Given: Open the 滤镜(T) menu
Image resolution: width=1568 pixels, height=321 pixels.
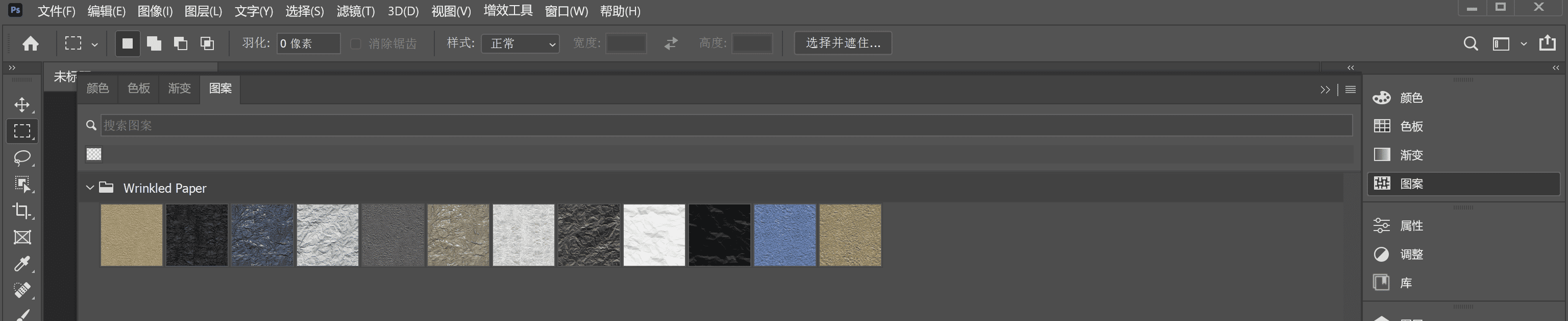Looking at the screenshot, I should (x=355, y=12).
